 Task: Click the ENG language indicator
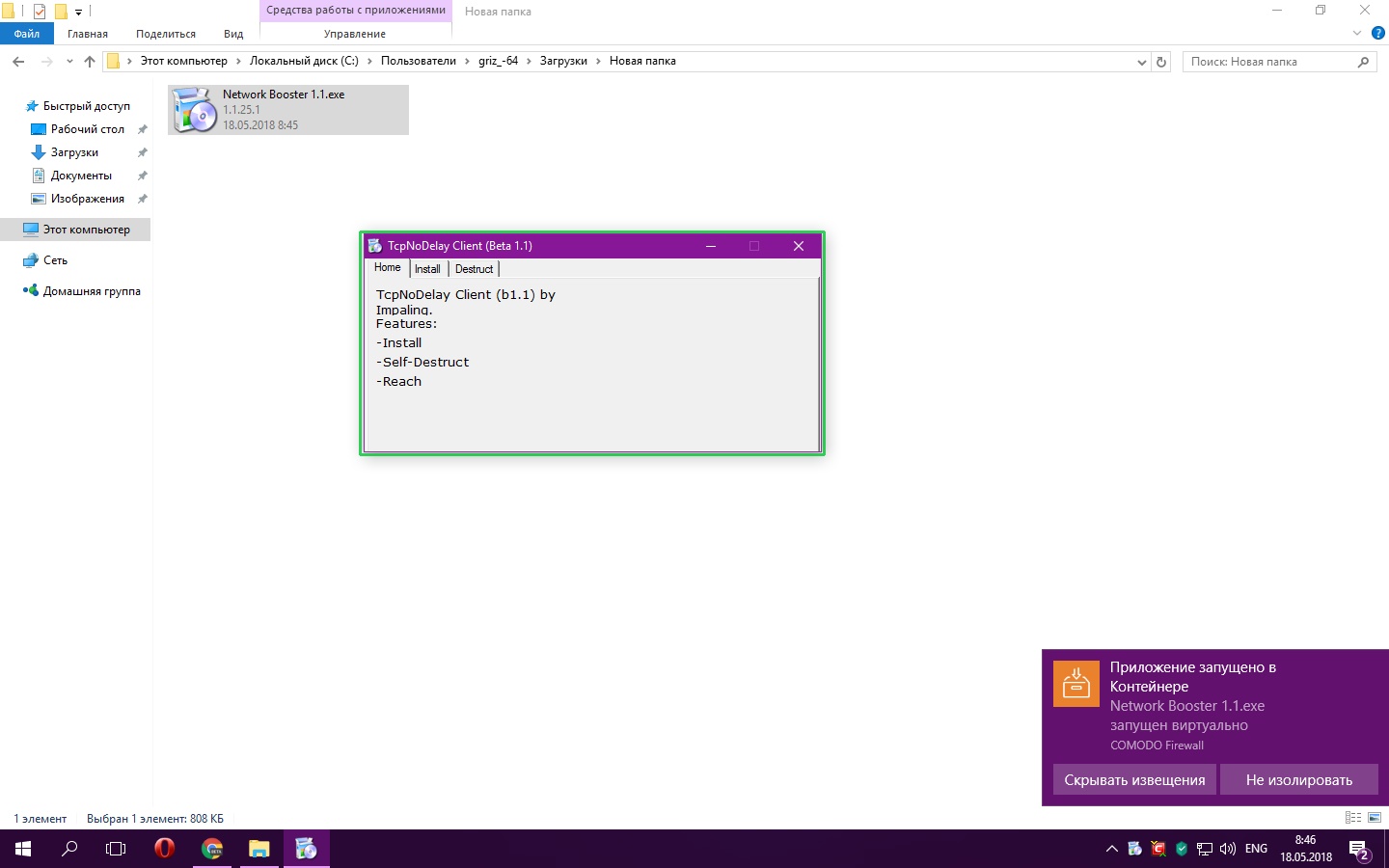(x=1256, y=849)
